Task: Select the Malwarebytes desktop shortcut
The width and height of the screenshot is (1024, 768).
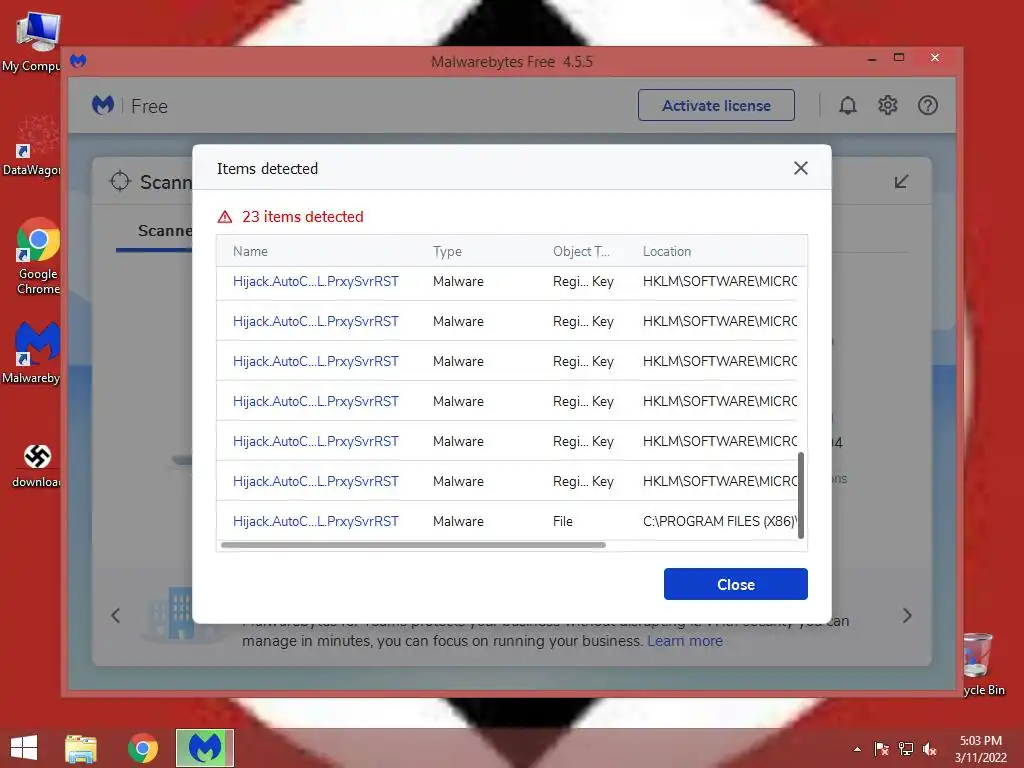Action: pyautogui.click(x=33, y=353)
